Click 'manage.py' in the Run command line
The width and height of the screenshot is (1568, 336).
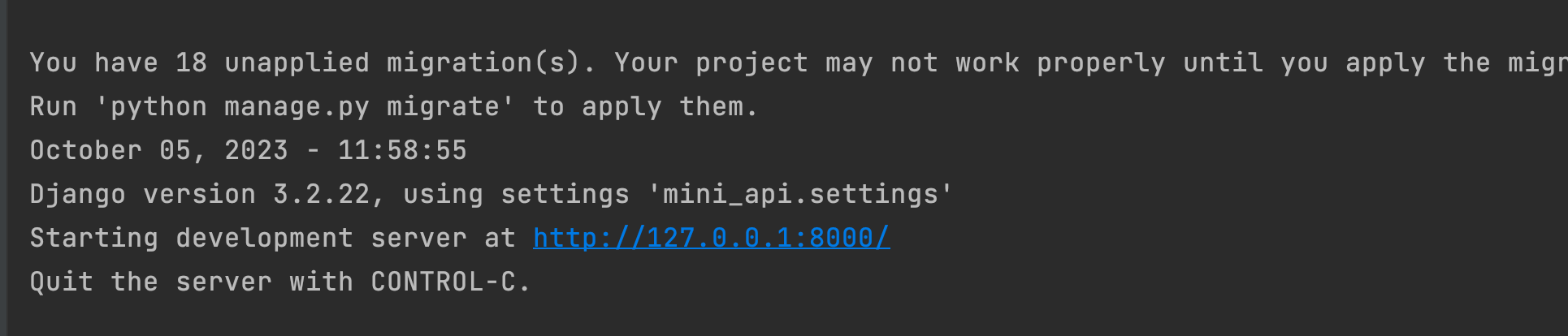pyautogui.click(x=297, y=107)
